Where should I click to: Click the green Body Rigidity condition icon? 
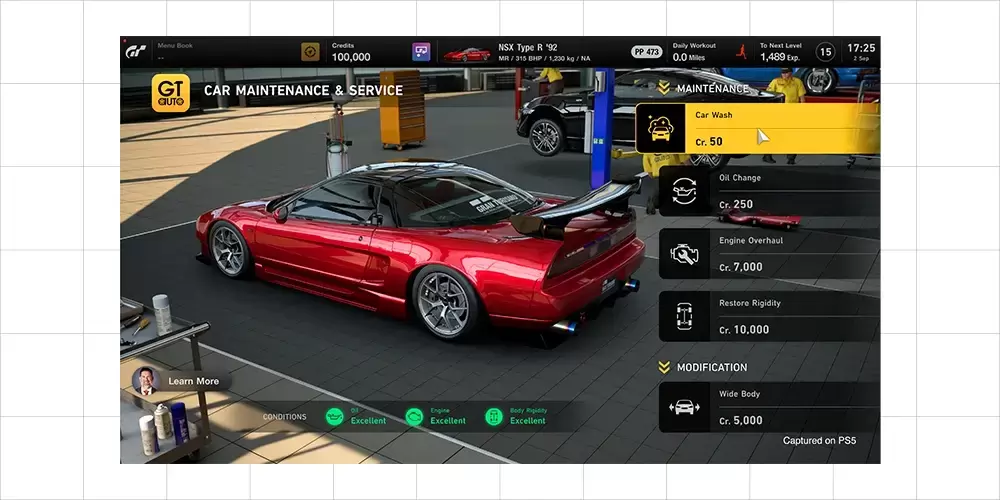pyautogui.click(x=494, y=416)
